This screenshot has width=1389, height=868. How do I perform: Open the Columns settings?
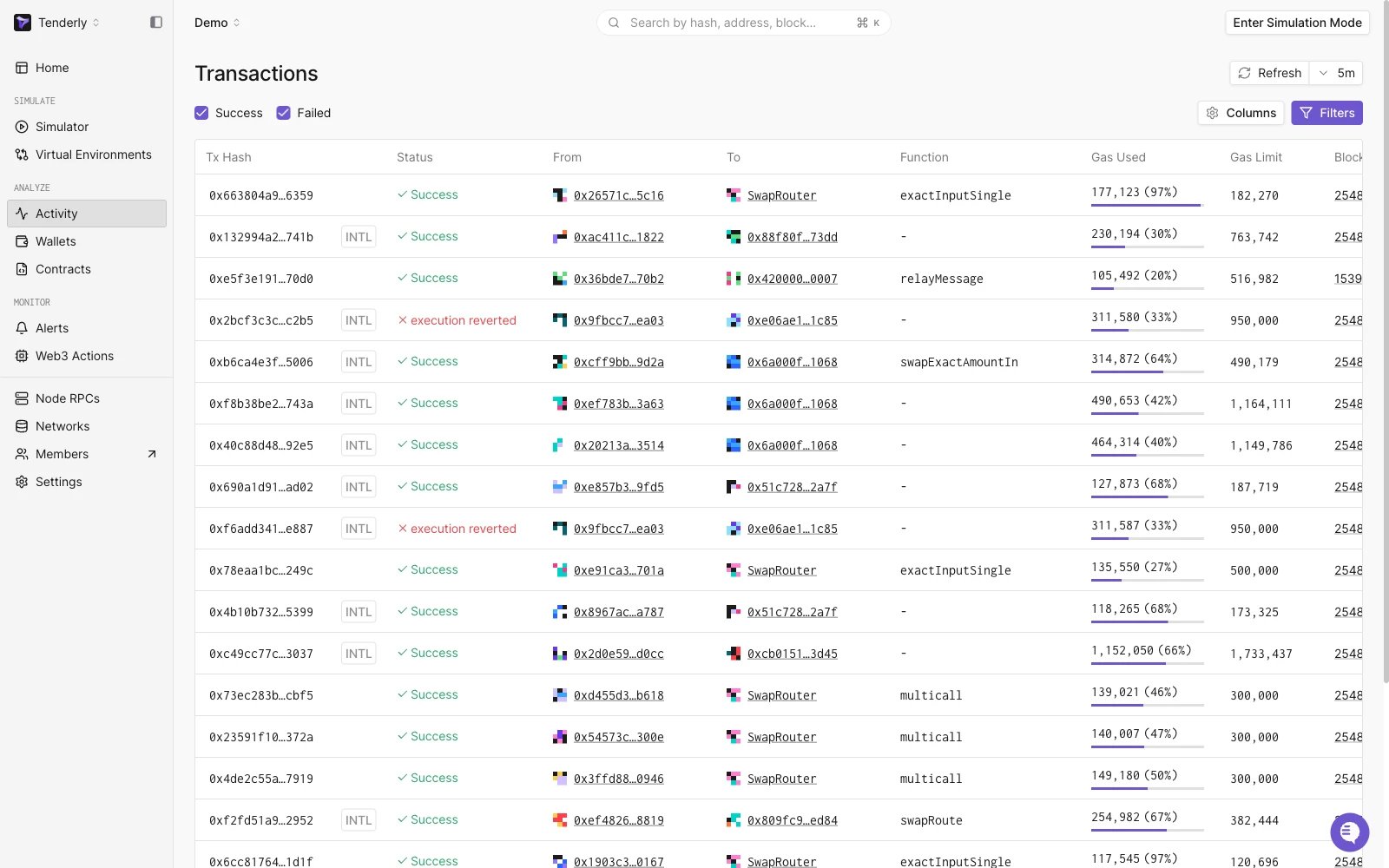1241,113
